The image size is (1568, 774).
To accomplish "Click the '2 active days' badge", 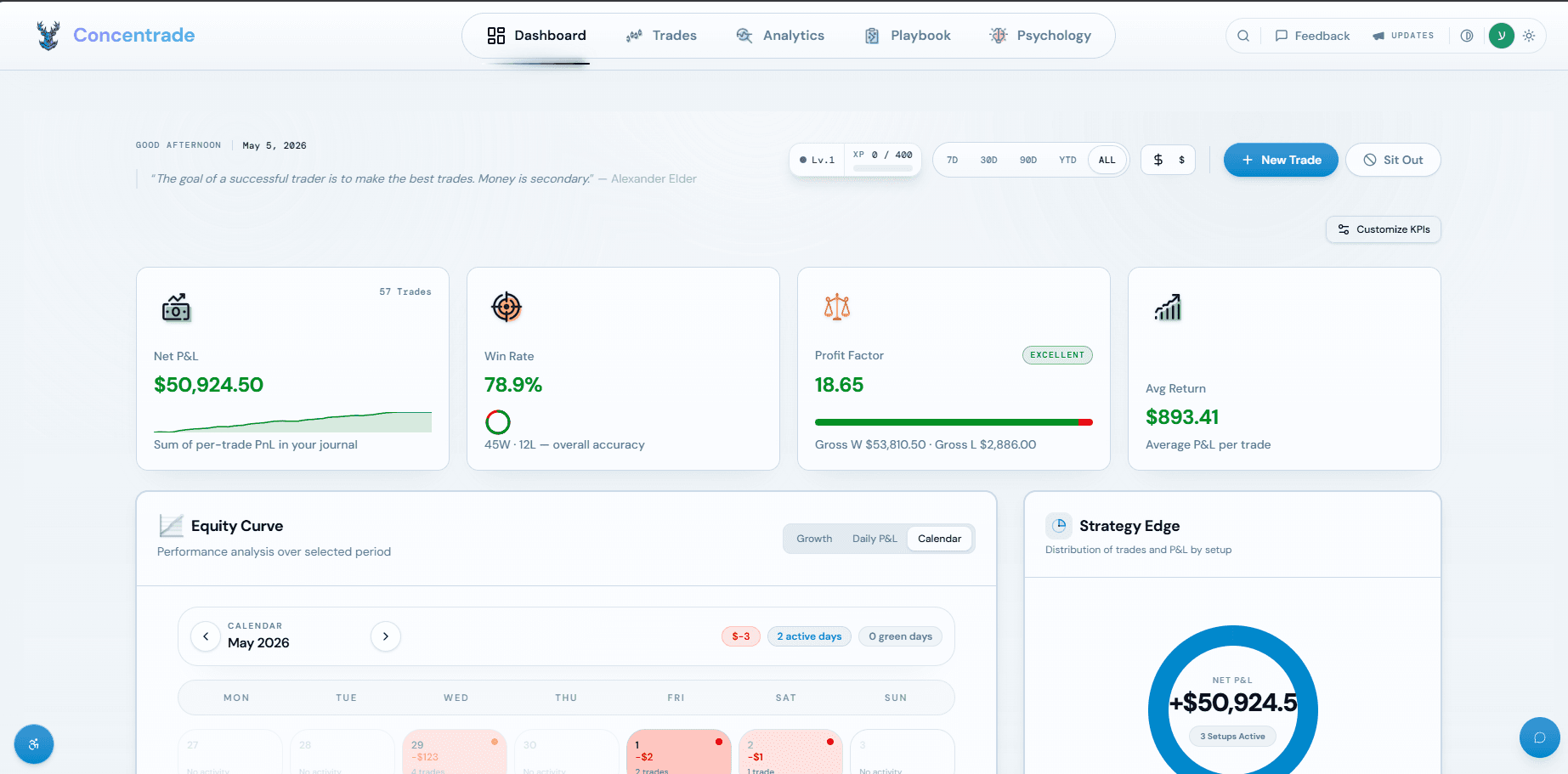I will pyautogui.click(x=809, y=636).
